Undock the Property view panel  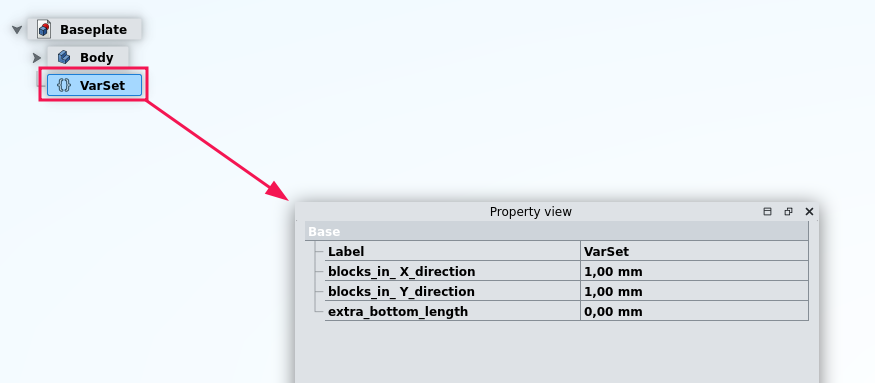[x=788, y=212]
